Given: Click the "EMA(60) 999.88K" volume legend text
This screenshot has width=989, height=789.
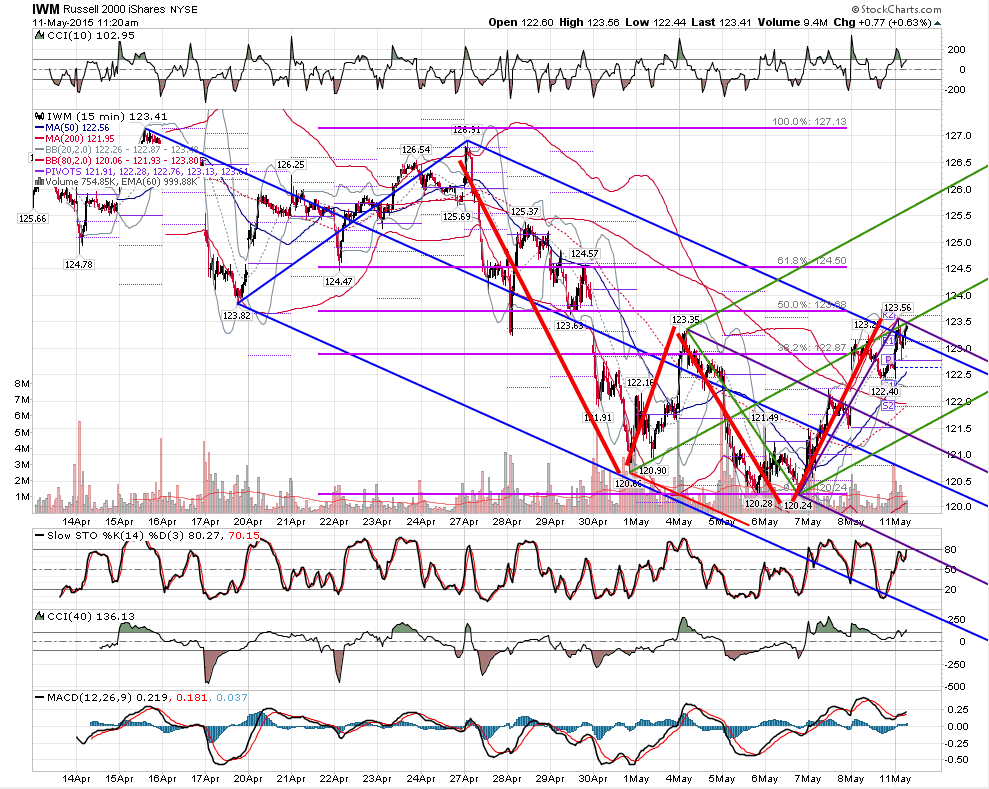Looking at the screenshot, I should (x=159, y=182).
